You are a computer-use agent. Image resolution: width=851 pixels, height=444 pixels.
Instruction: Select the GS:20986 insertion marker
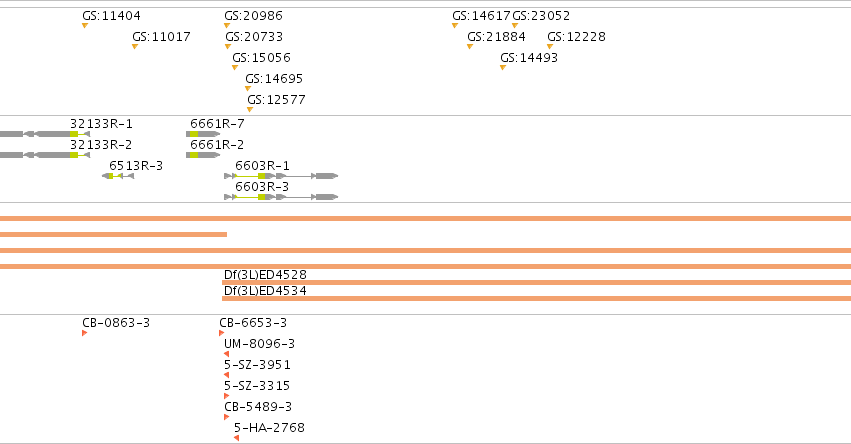227,26
